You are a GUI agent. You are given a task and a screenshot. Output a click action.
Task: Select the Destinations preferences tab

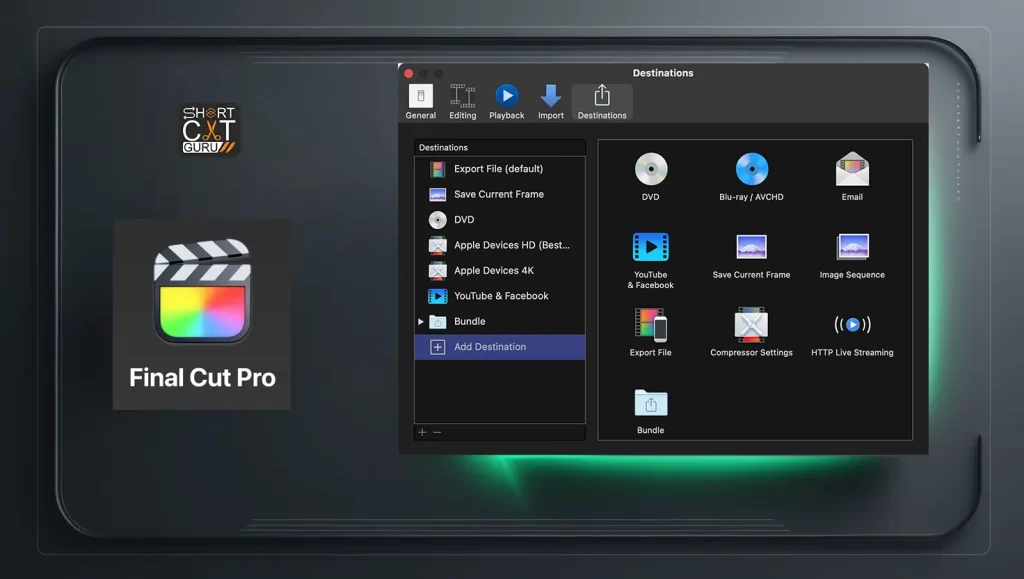[602, 102]
